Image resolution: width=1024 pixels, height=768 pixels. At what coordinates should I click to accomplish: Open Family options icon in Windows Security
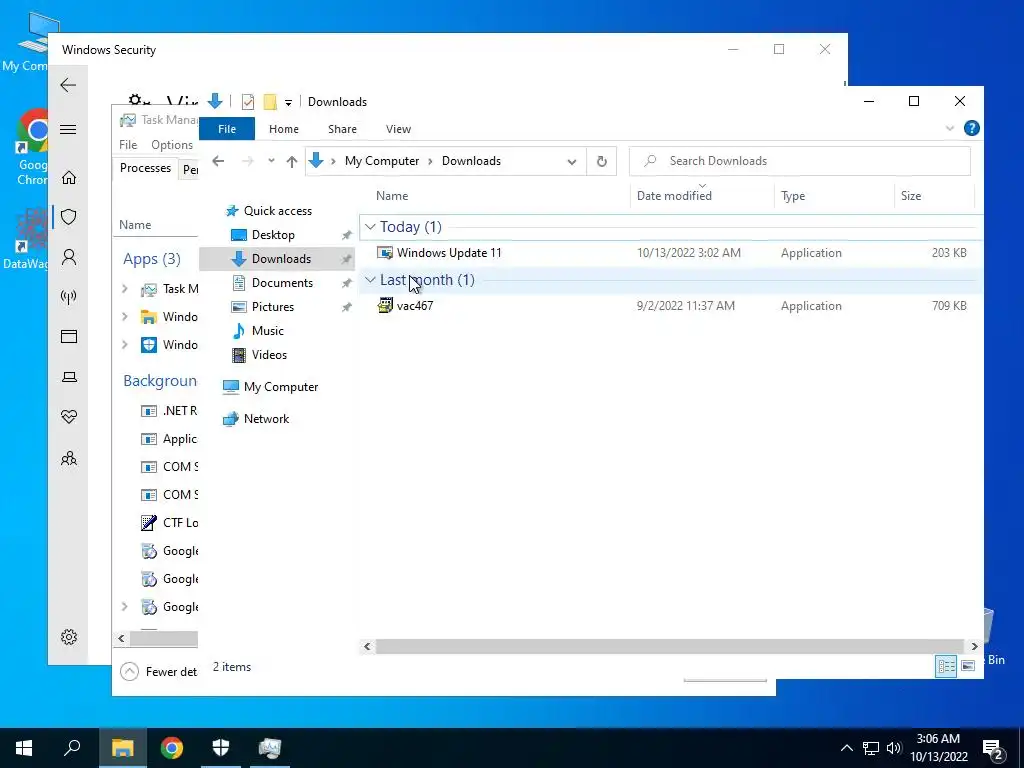tap(69, 458)
